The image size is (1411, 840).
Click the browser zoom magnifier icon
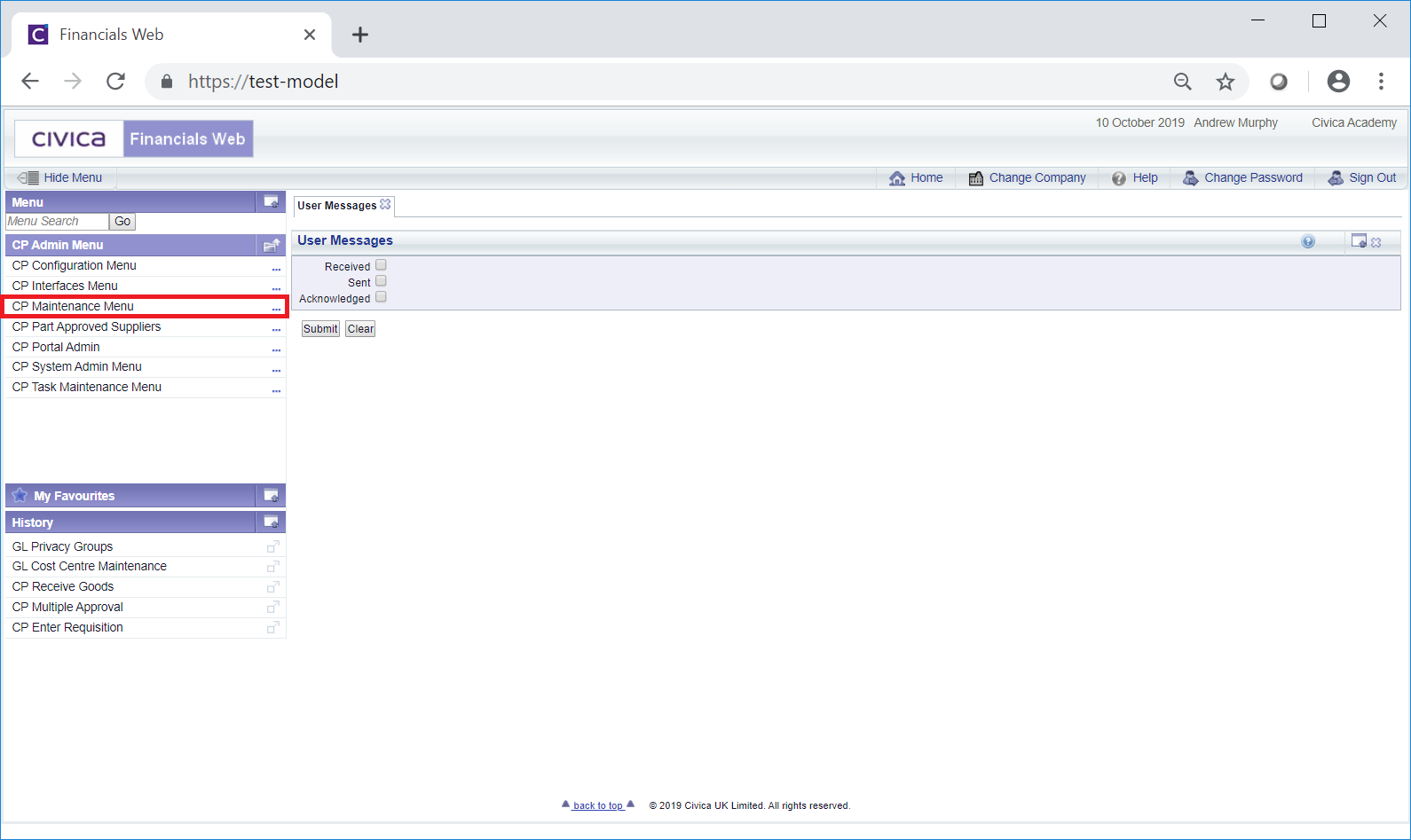[x=1183, y=82]
